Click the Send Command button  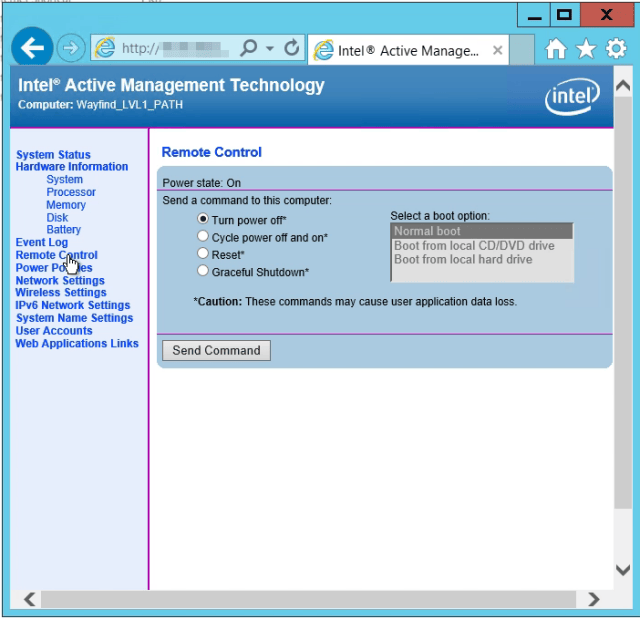[x=216, y=351]
